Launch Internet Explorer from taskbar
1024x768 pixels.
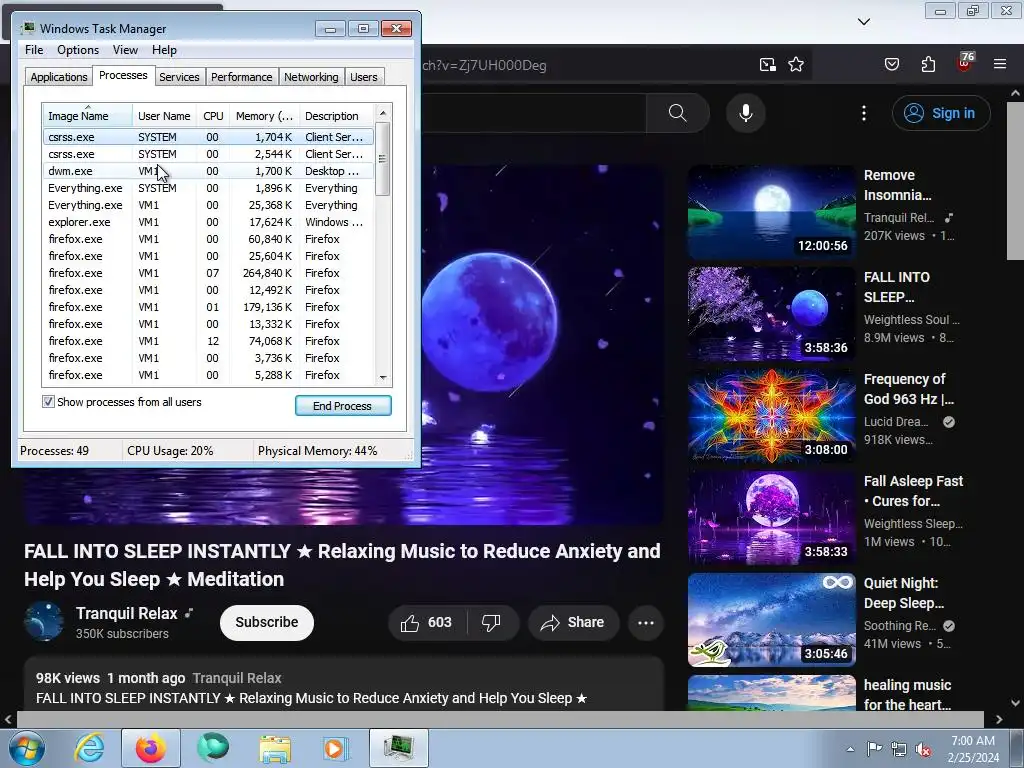[89, 748]
